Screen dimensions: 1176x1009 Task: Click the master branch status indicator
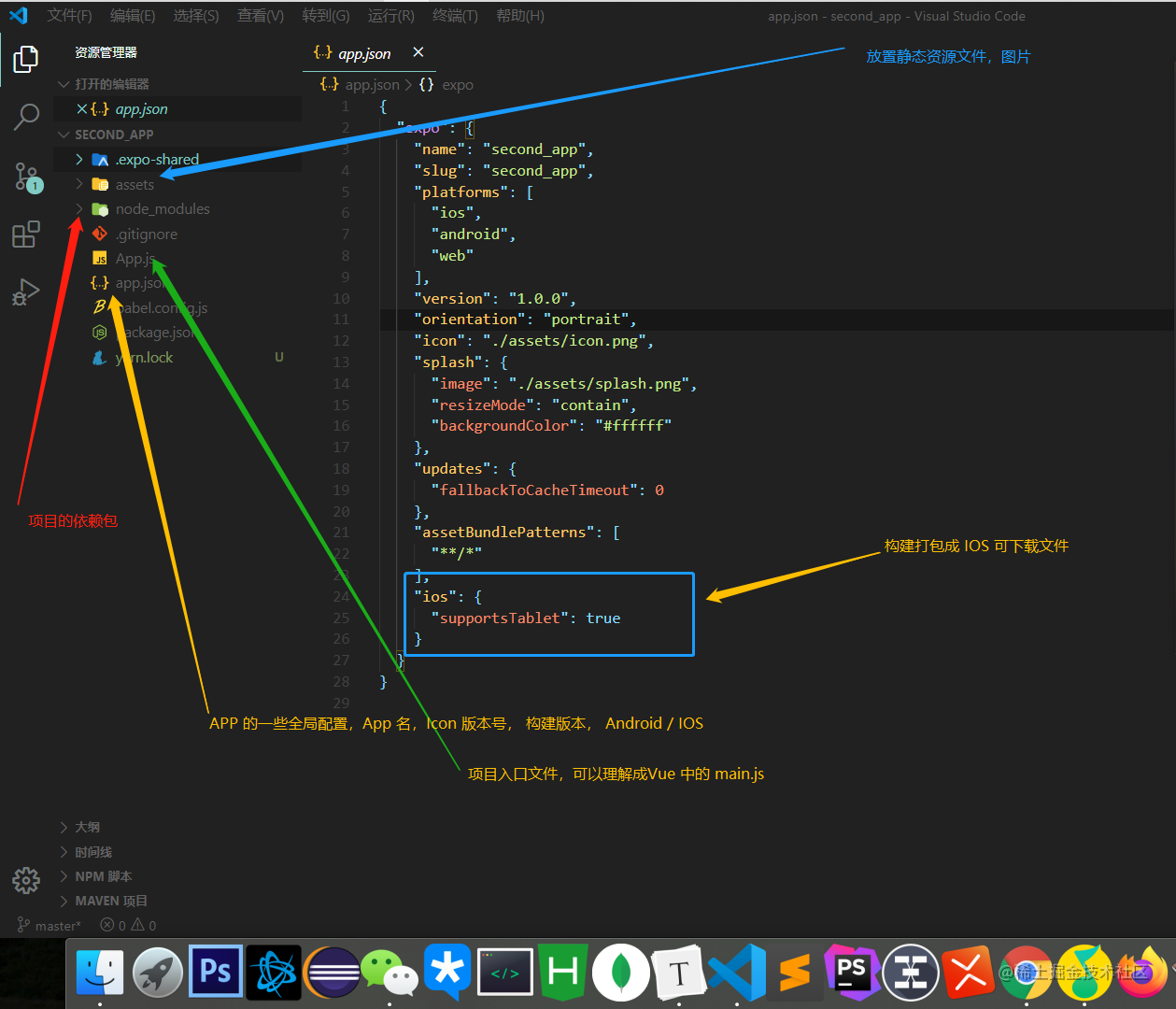coord(50,926)
